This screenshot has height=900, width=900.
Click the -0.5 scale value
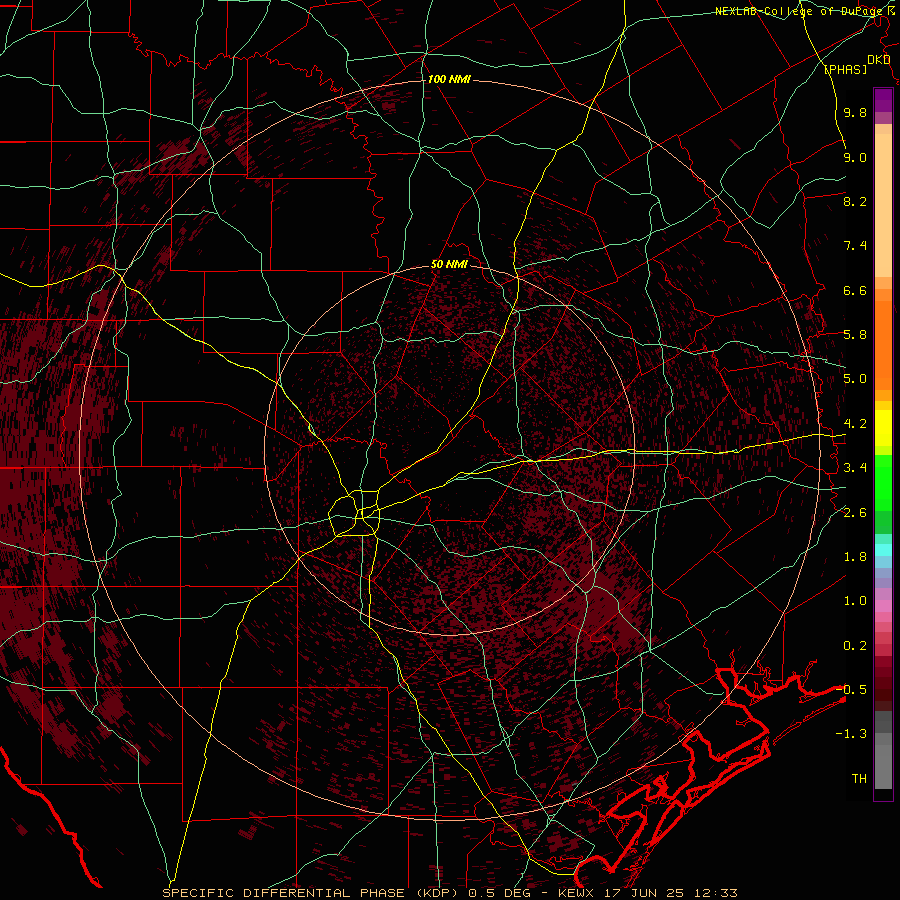click(851, 690)
